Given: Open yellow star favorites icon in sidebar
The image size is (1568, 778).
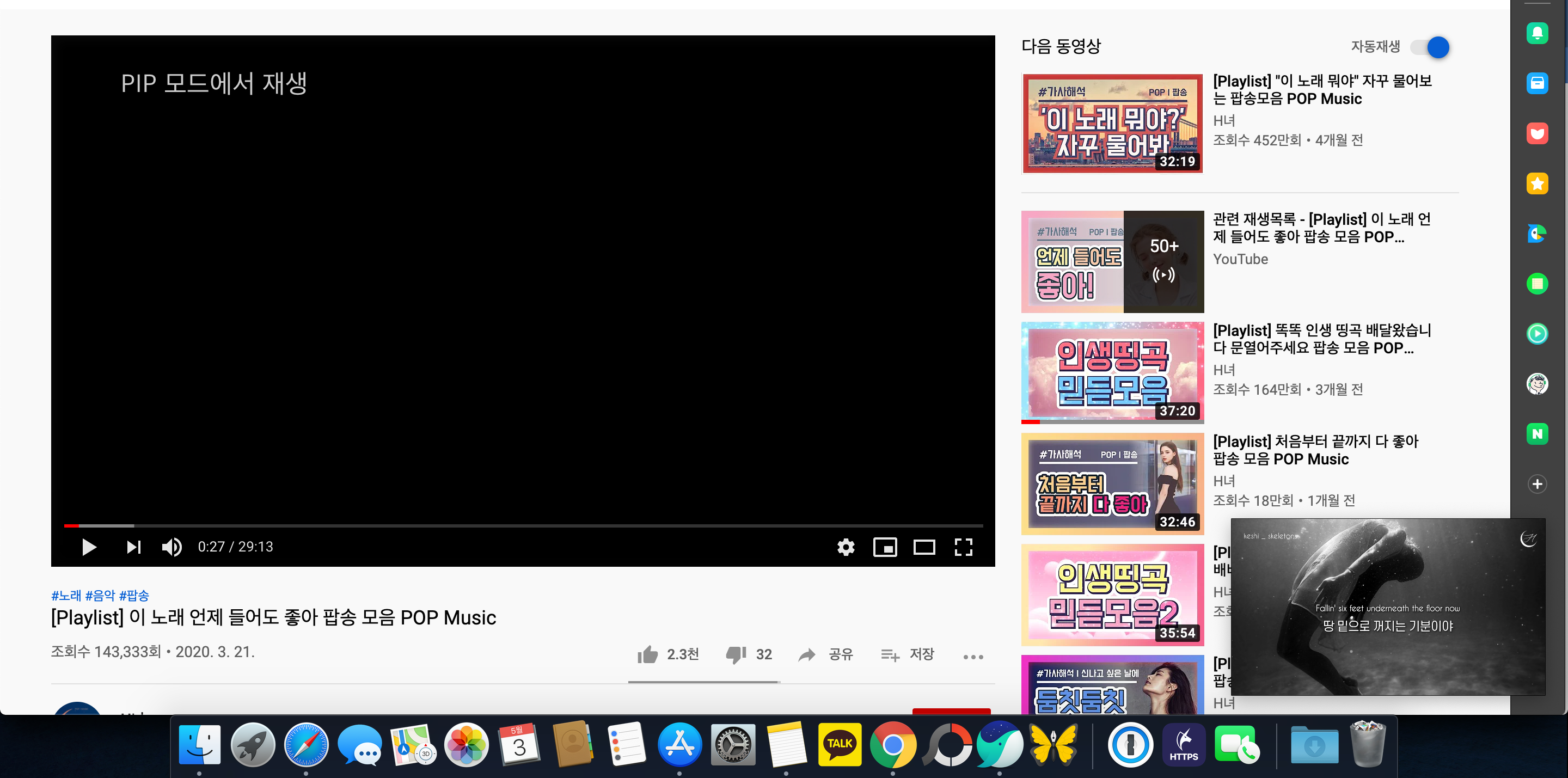Looking at the screenshot, I should pyautogui.click(x=1537, y=183).
